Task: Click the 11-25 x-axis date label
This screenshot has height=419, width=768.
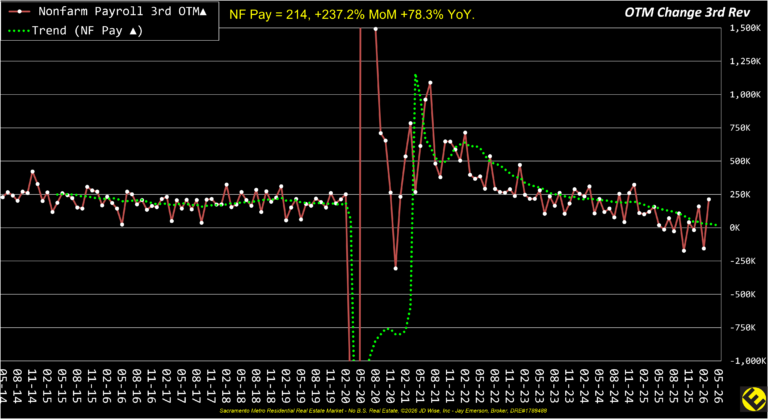Action: [689, 386]
